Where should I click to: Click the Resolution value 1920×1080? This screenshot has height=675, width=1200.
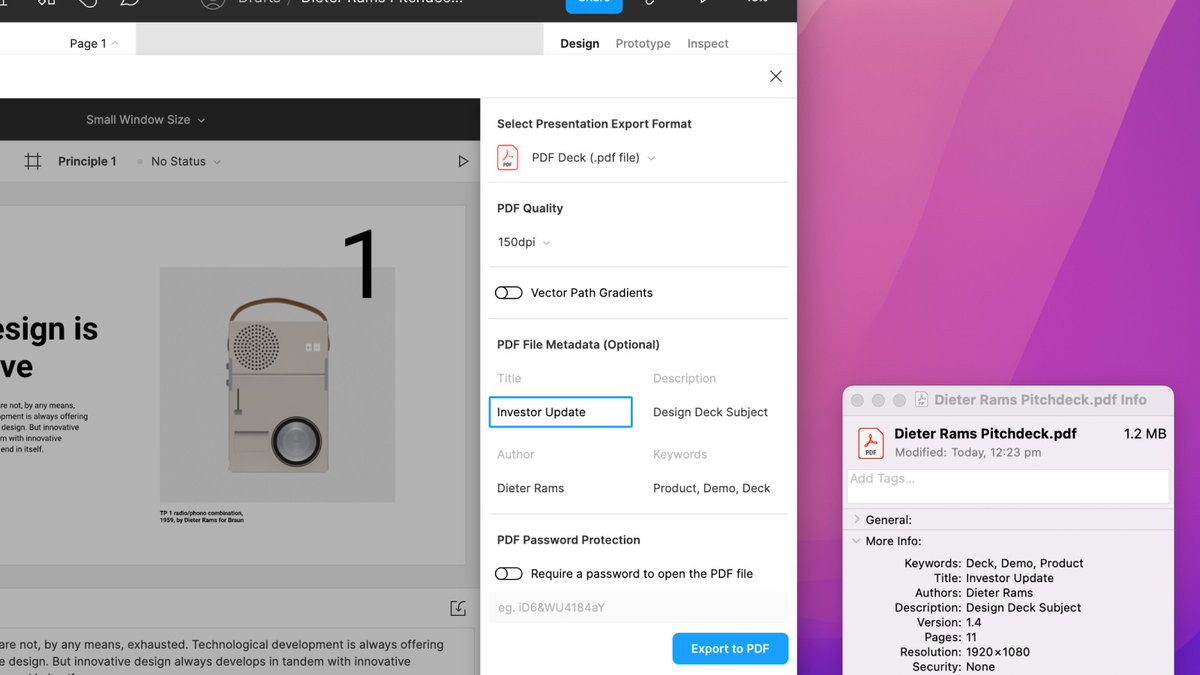tap(998, 652)
